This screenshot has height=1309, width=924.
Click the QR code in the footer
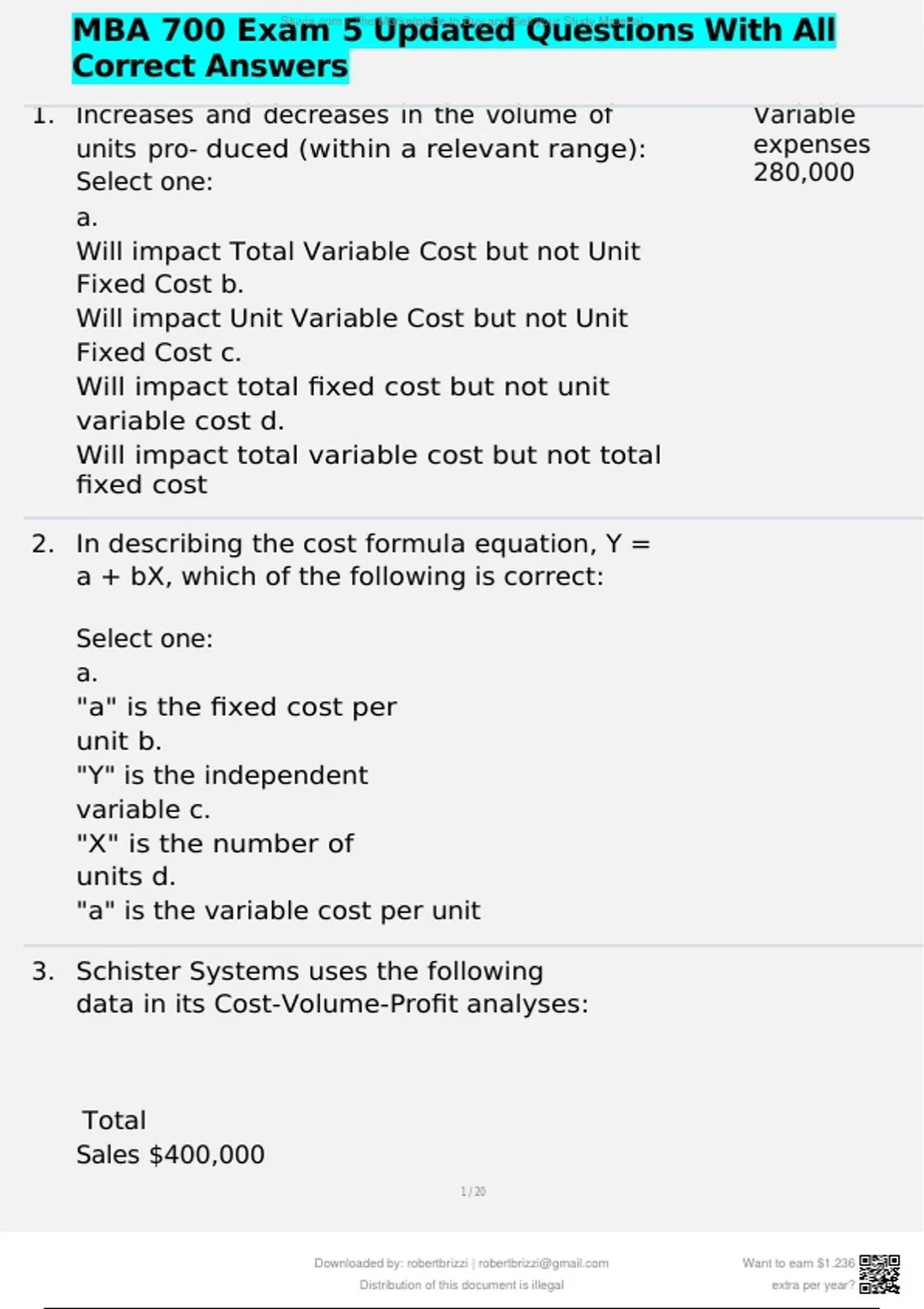click(x=879, y=1274)
